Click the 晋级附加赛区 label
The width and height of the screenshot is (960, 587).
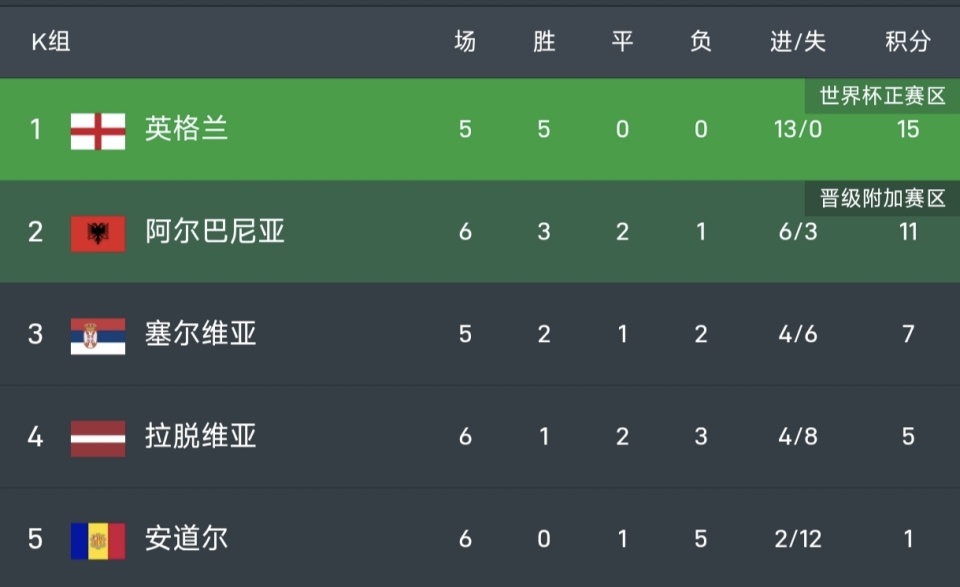[x=882, y=198]
